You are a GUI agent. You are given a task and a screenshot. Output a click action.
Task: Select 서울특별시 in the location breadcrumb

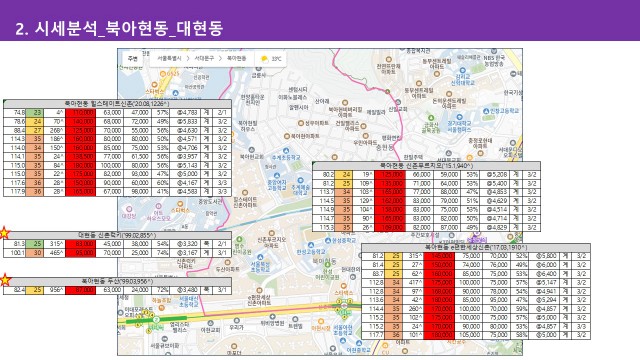pyautogui.click(x=169, y=59)
